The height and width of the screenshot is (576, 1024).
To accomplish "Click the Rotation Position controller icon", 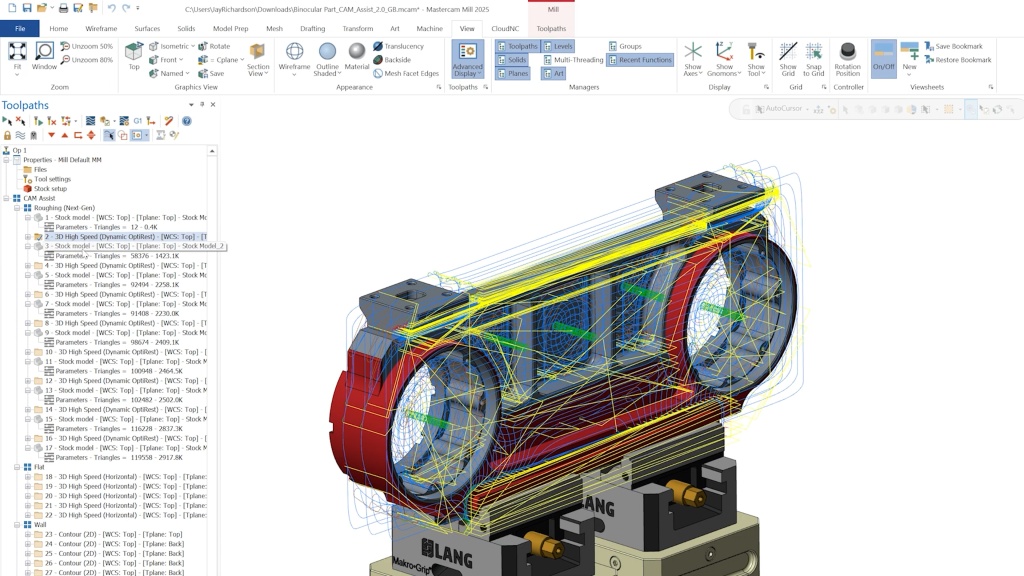I will [x=847, y=56].
